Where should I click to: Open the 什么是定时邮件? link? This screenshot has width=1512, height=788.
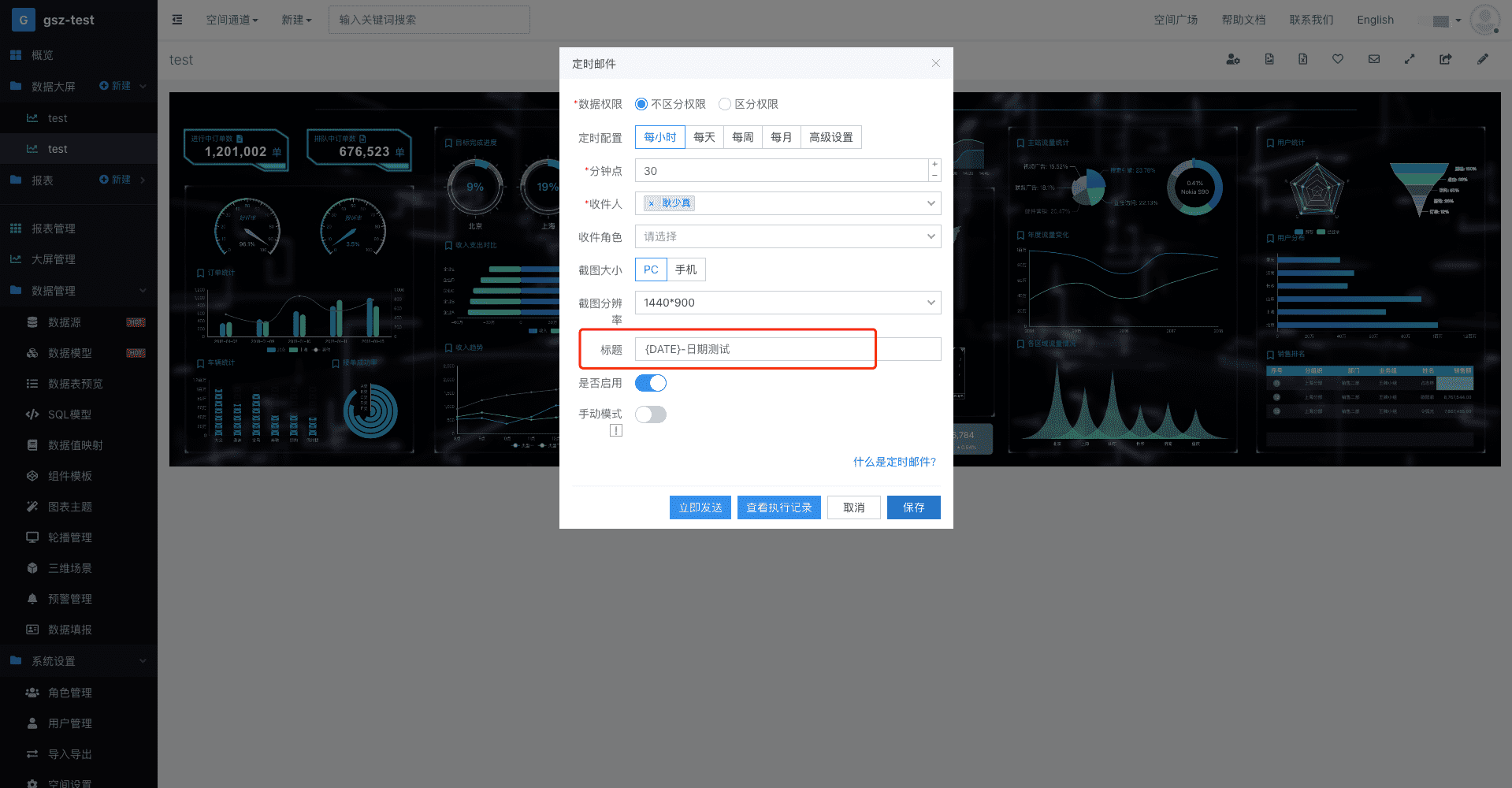[895, 462]
